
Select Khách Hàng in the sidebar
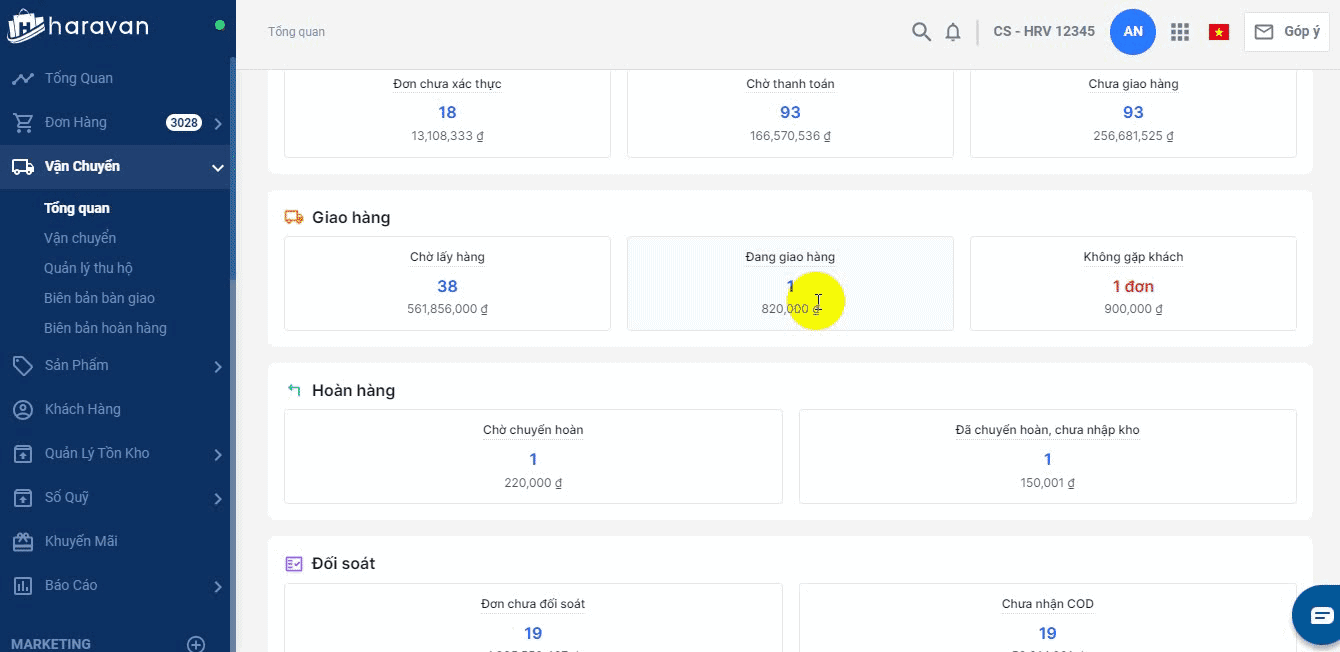[82, 409]
